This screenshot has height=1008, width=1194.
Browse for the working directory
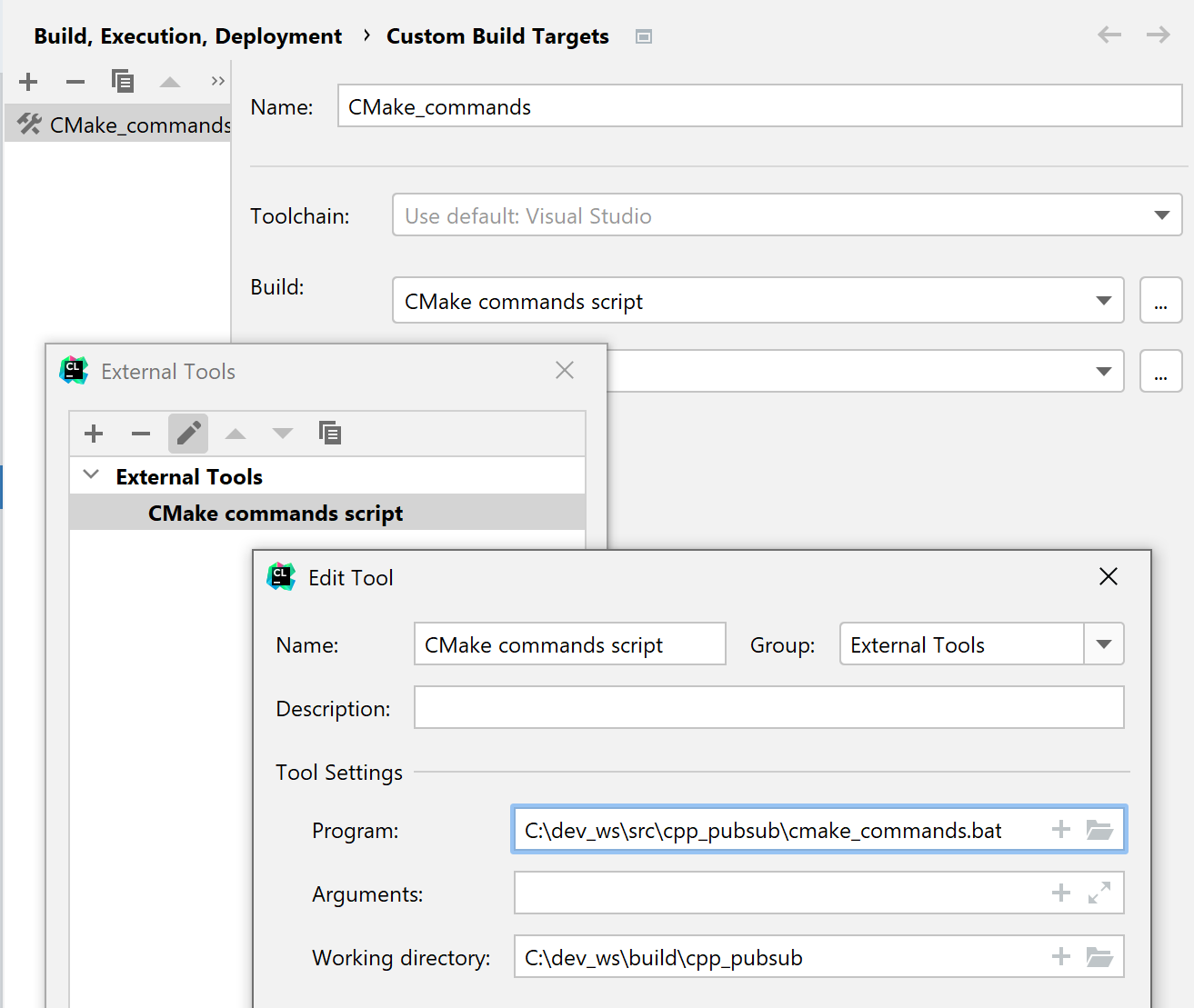click(1100, 956)
